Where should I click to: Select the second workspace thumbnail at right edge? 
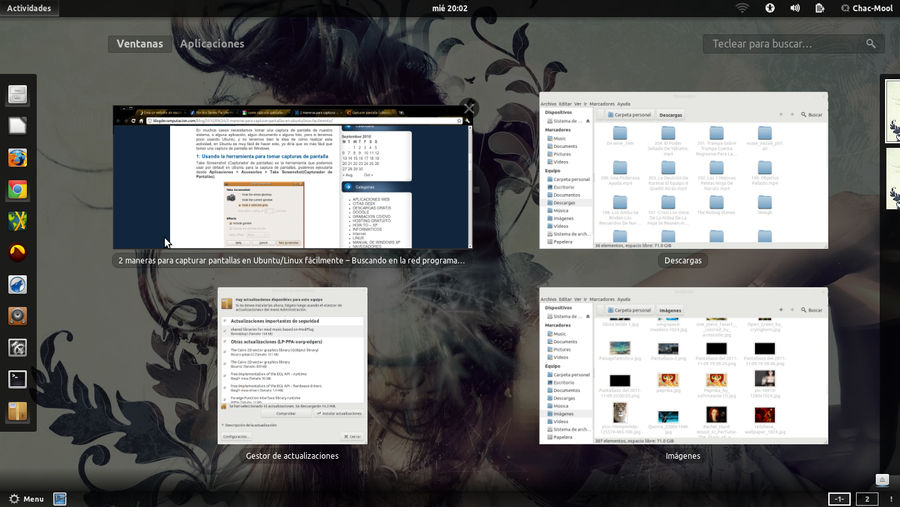tap(893, 179)
